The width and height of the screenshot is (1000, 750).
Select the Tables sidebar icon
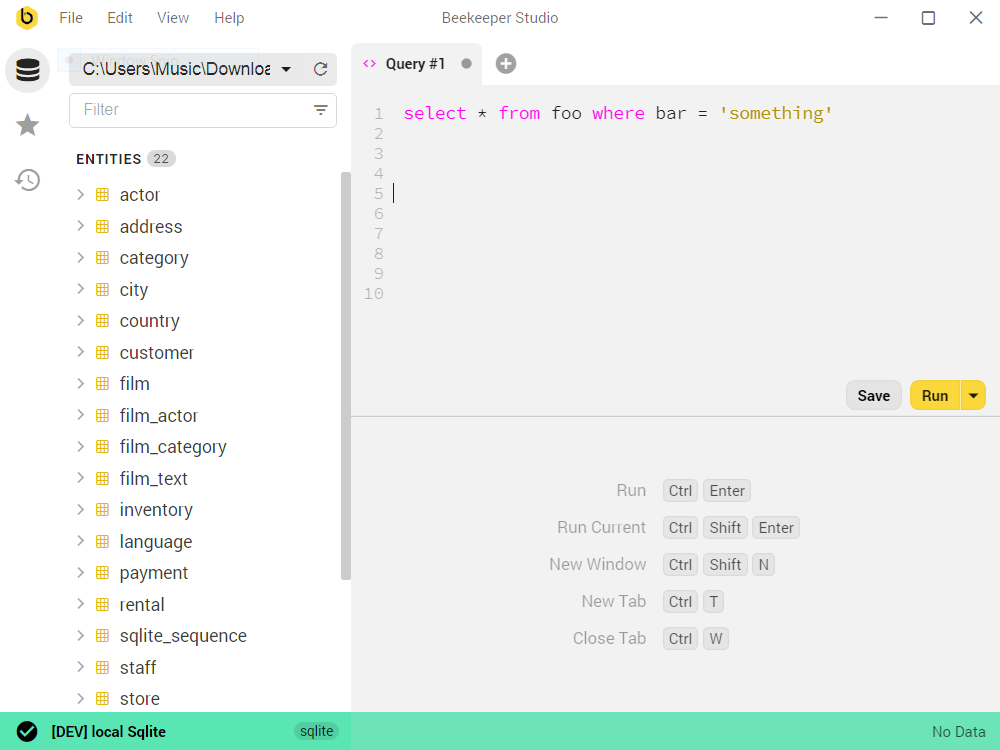[27, 70]
